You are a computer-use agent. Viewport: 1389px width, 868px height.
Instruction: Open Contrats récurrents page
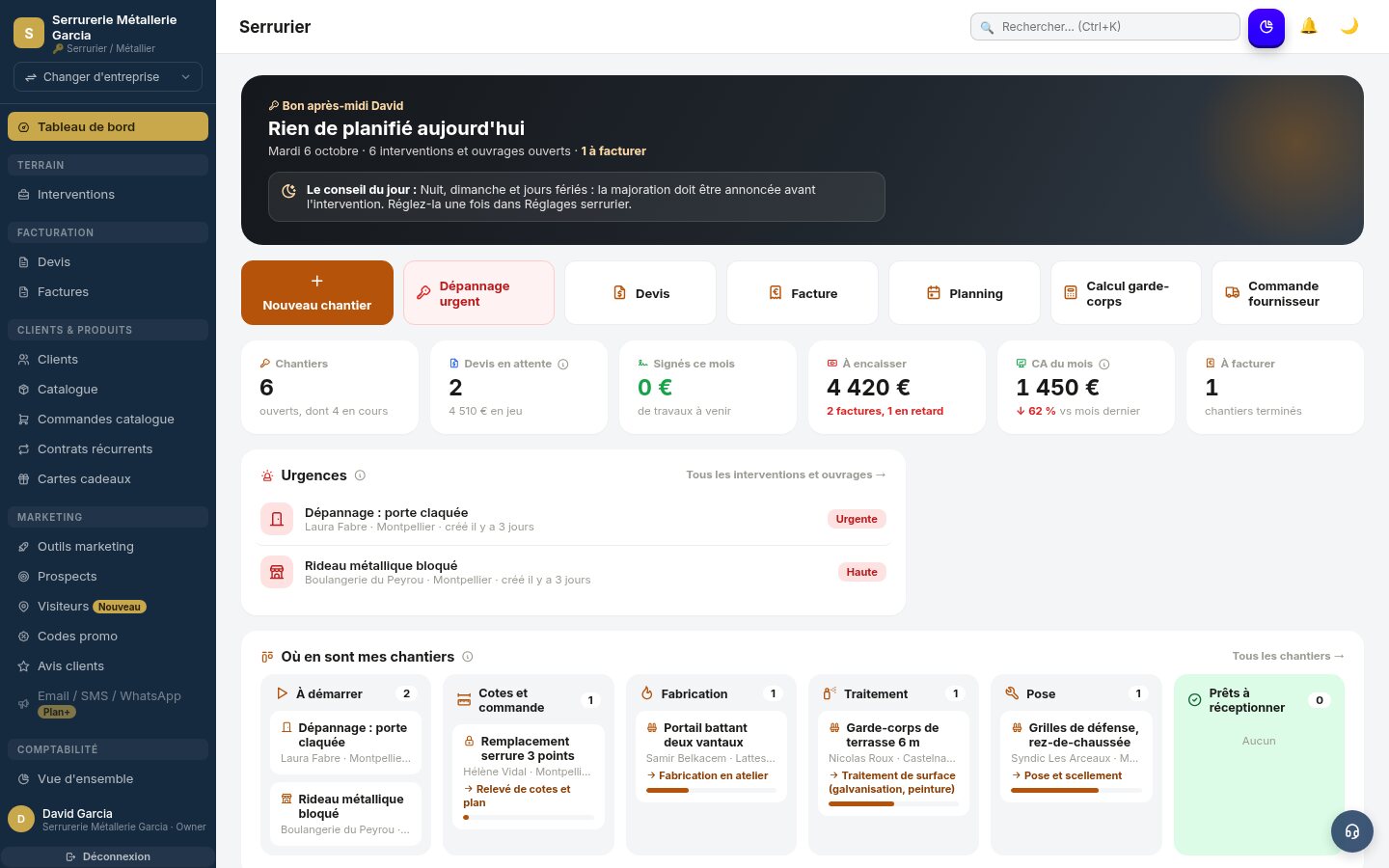click(108, 449)
